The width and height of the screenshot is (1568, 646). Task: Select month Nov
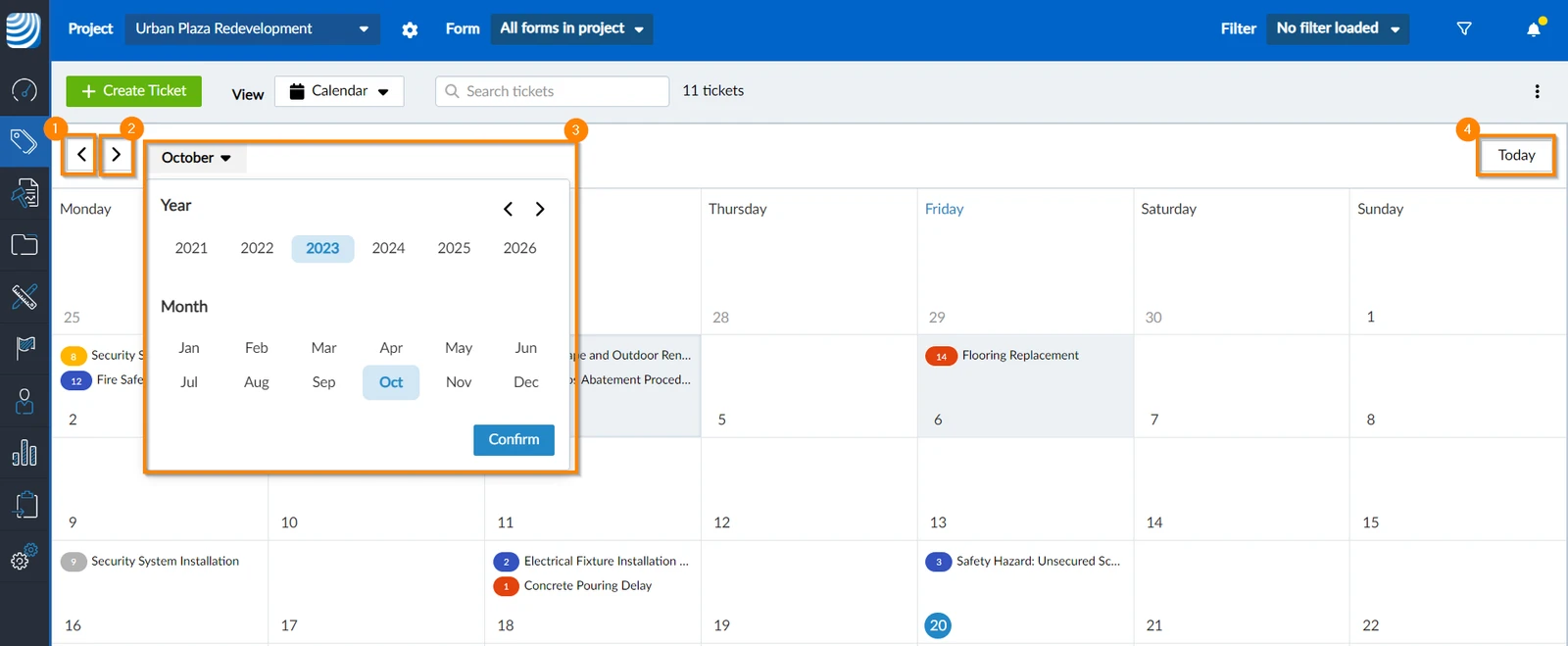[x=459, y=382]
